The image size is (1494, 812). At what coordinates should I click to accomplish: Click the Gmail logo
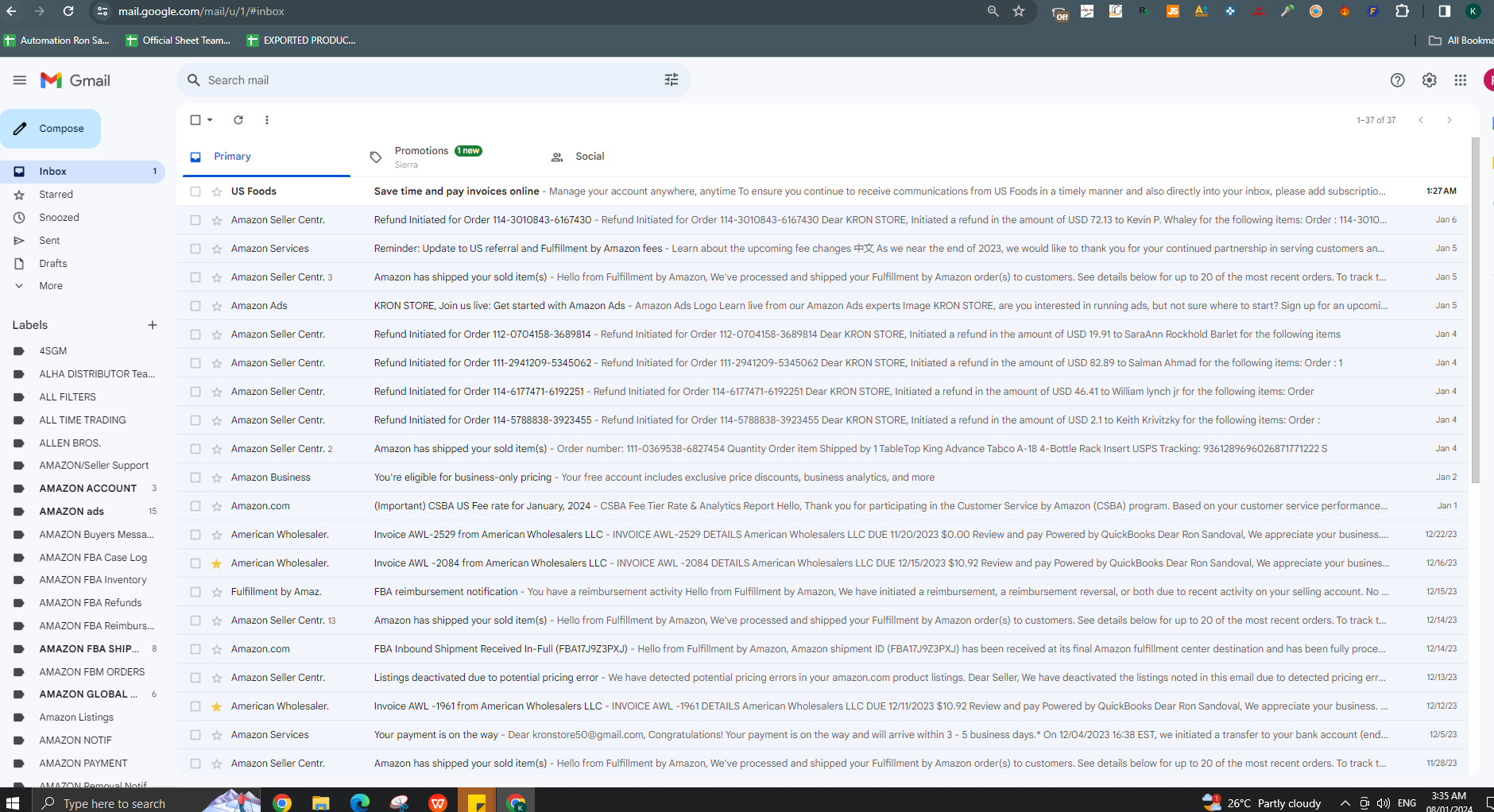75,80
